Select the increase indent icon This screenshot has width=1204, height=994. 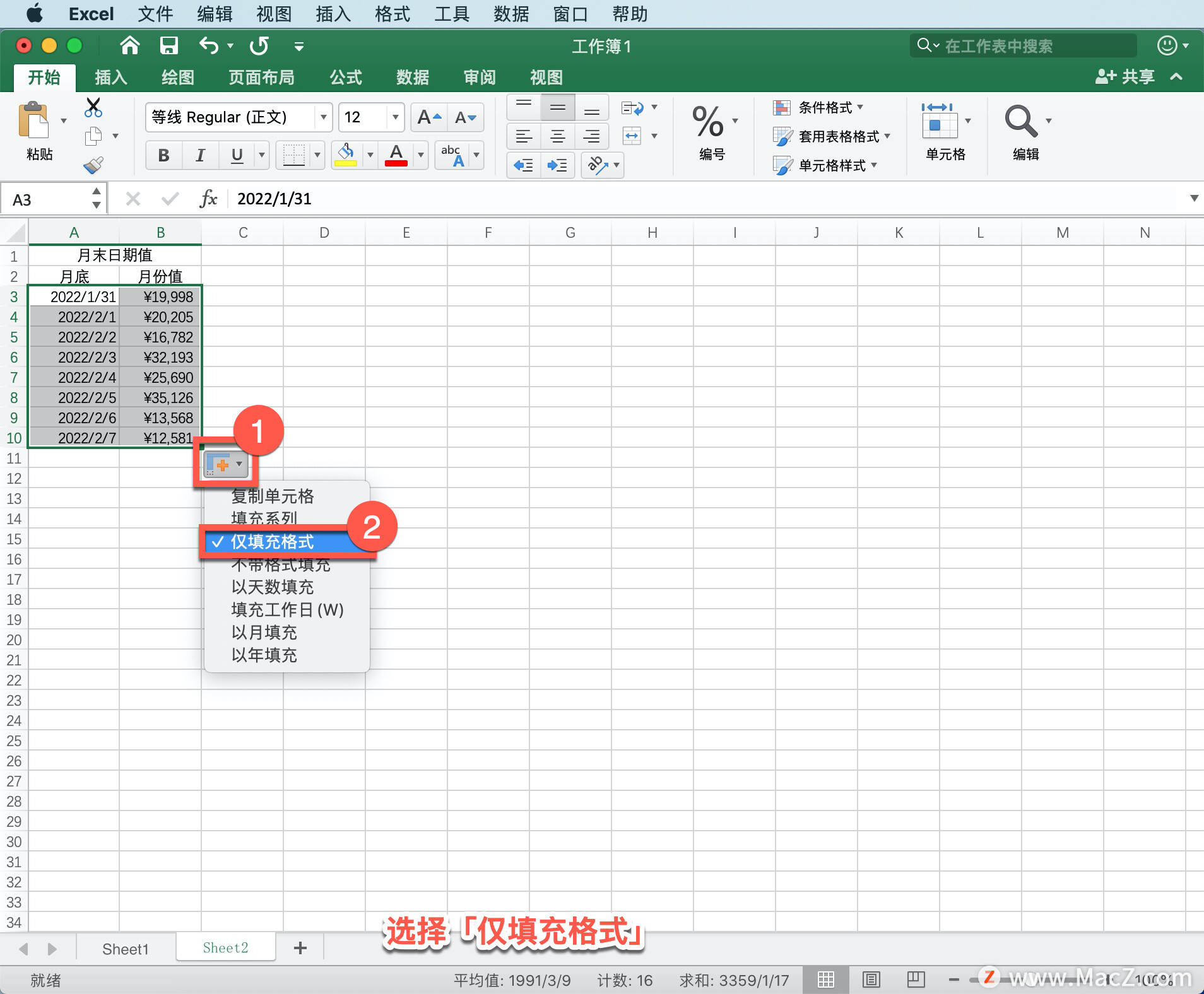[558, 165]
